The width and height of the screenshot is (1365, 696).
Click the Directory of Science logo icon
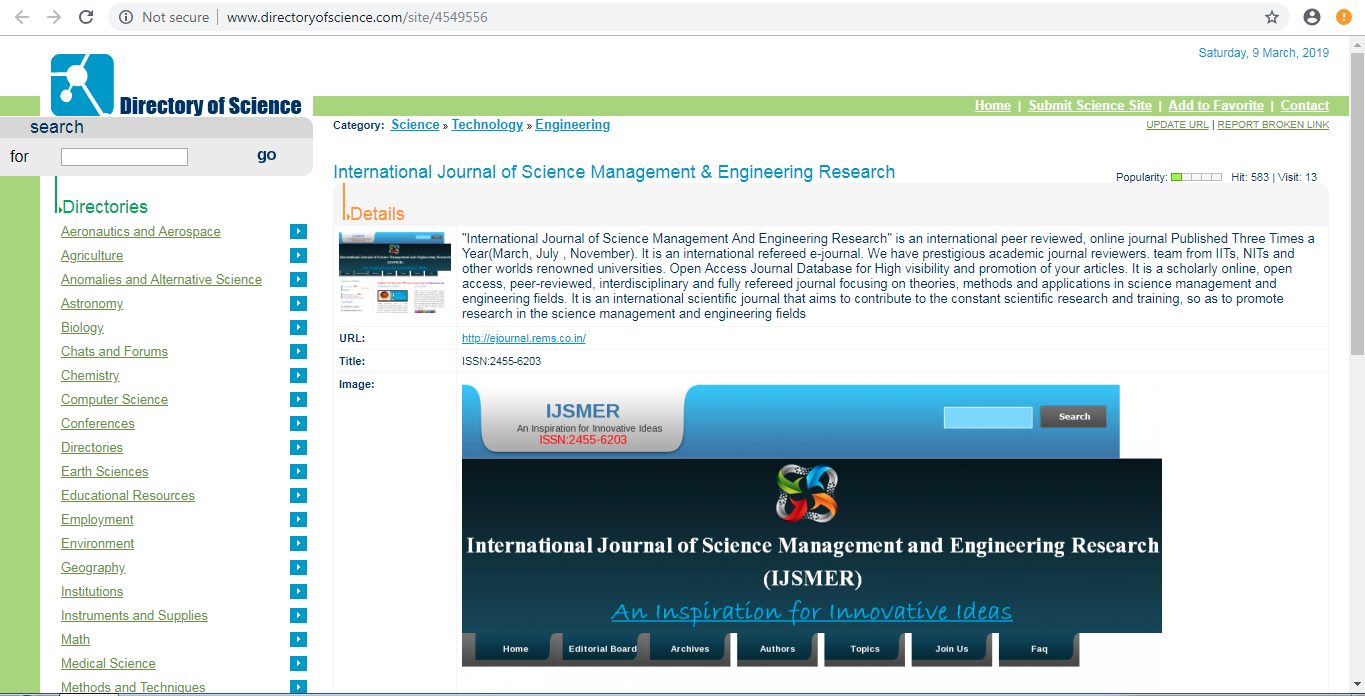click(82, 85)
